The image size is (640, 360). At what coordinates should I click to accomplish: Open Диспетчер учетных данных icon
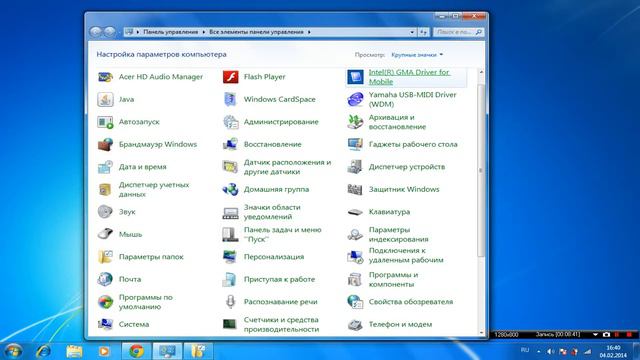click(105, 189)
